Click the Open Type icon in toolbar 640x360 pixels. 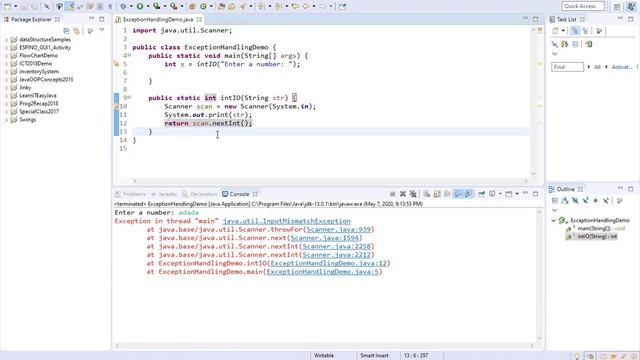tap(222, 6)
